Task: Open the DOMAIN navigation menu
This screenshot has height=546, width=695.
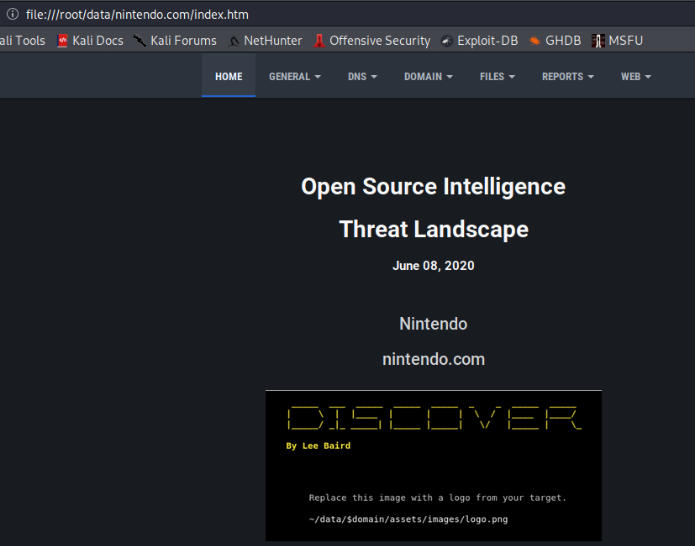Action: pyautogui.click(x=429, y=76)
